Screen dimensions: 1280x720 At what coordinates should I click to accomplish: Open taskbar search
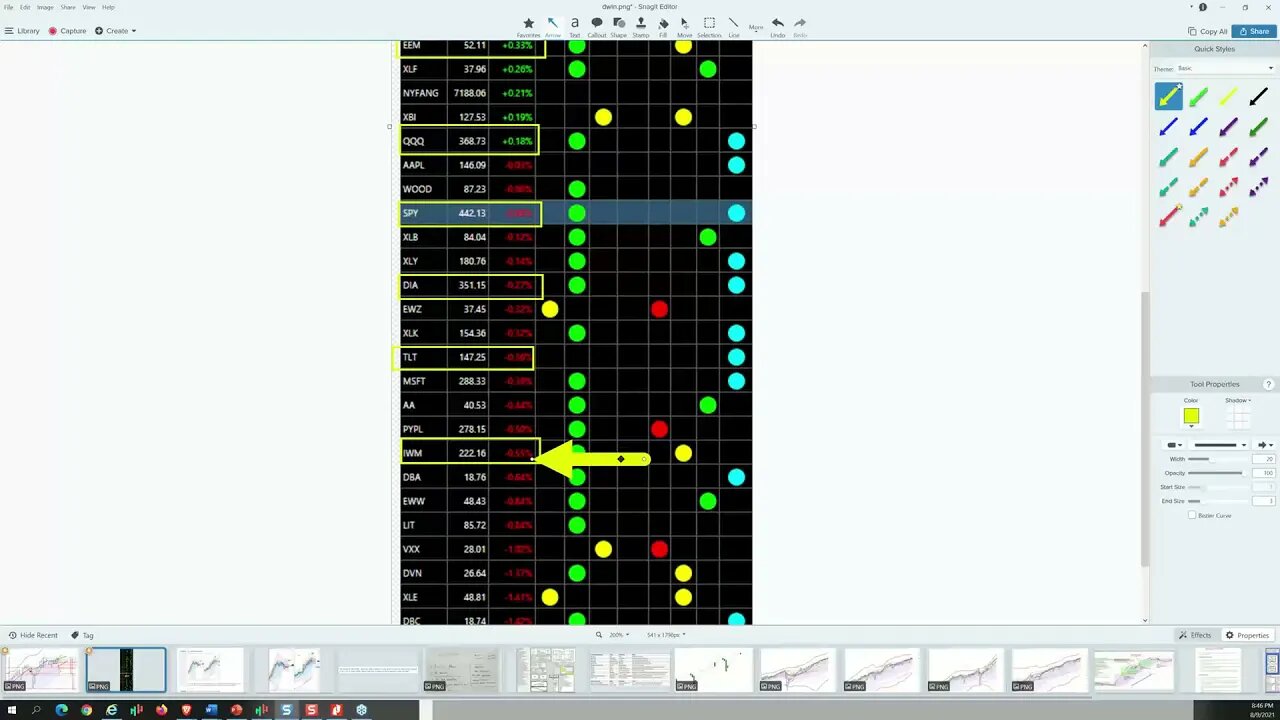pyautogui.click(x=37, y=710)
